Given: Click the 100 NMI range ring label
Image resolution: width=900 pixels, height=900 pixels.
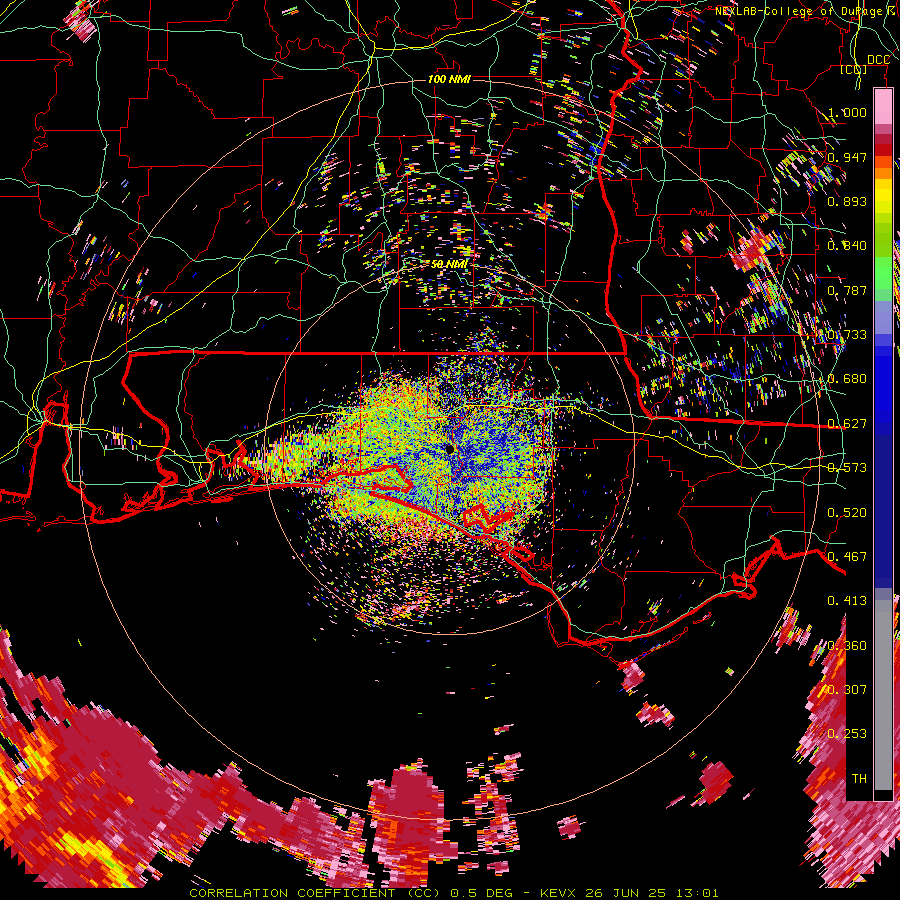Looking at the screenshot, I should (449, 79).
